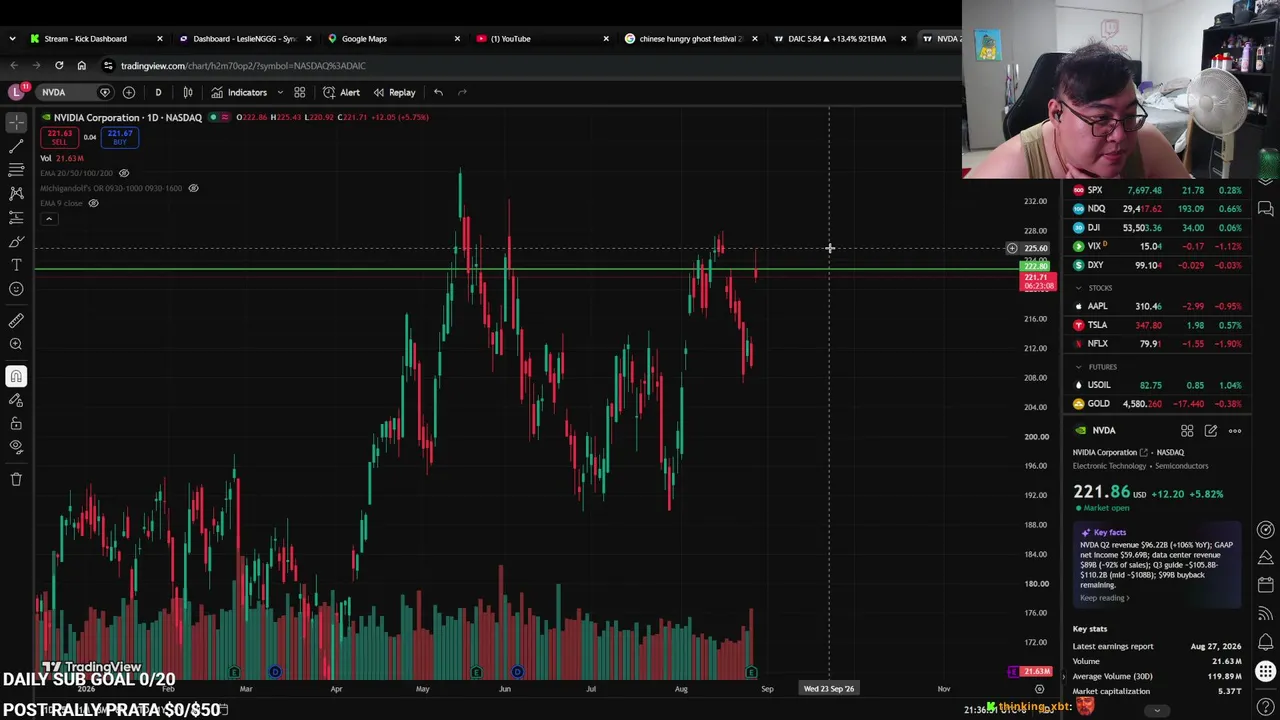
Task: Open the layout setup grid icon
Action: (x=299, y=92)
